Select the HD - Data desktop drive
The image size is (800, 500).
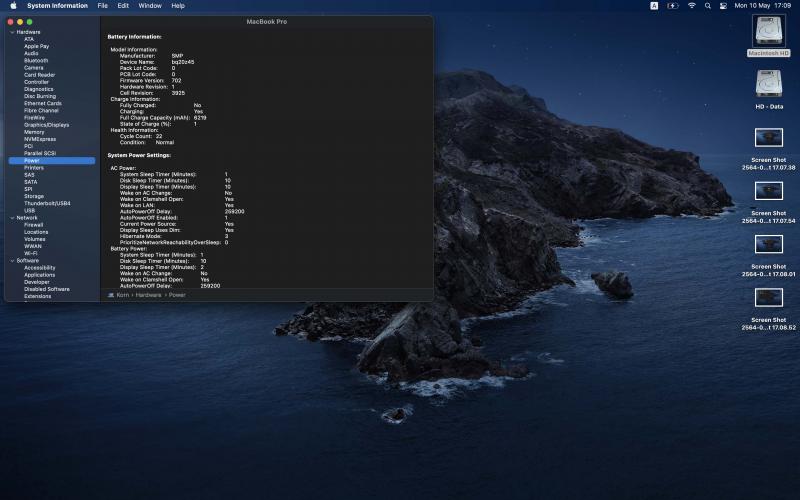tap(769, 89)
